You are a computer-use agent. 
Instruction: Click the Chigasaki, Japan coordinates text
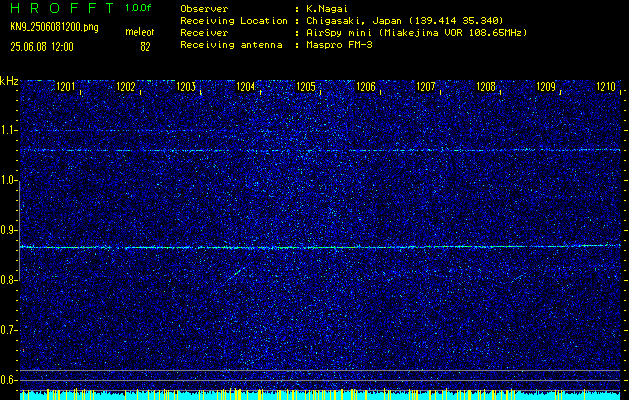[404, 21]
